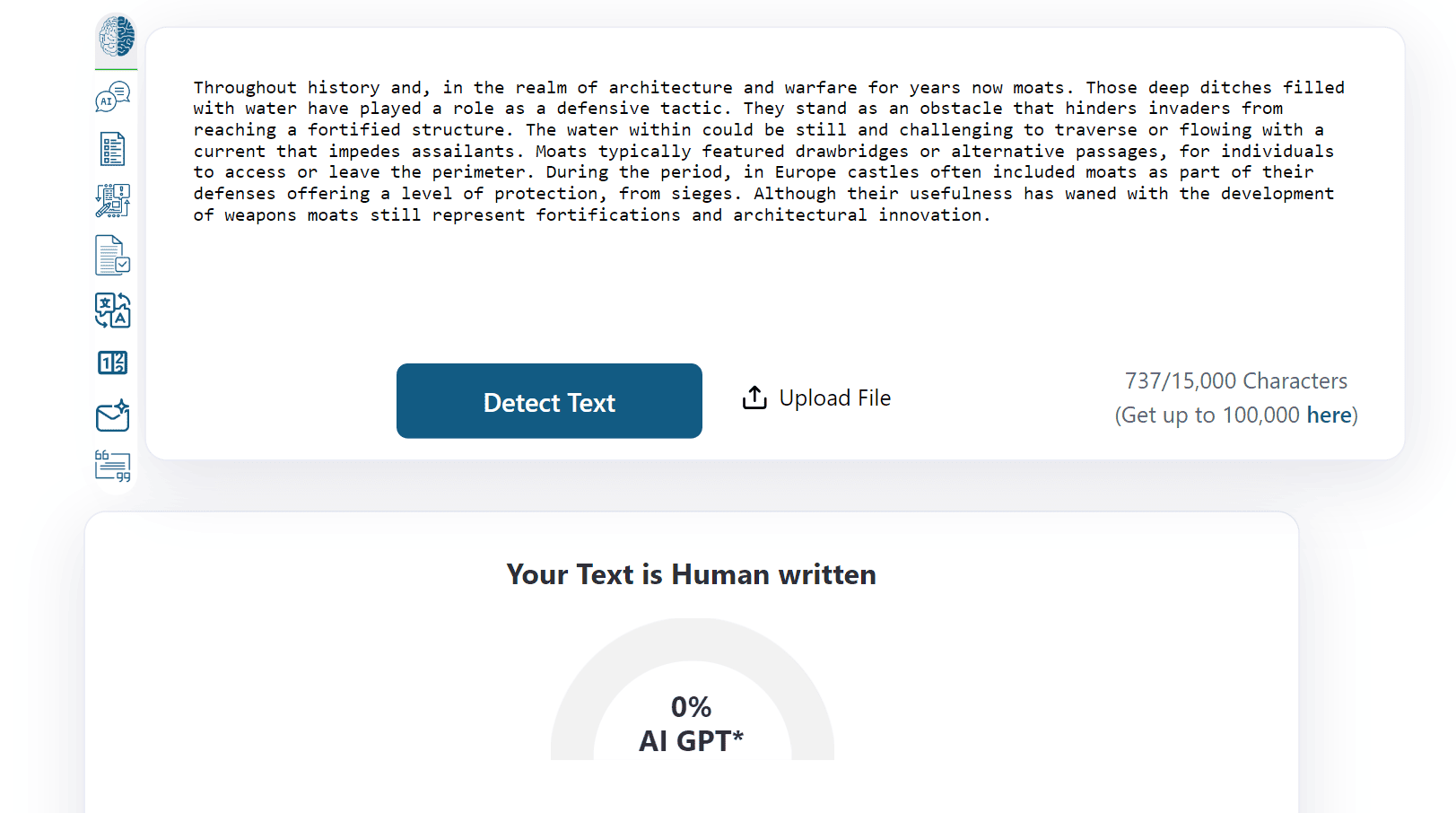Click the 737/15,000 Characters counter
The width and height of the screenshot is (1456, 813).
(x=1236, y=381)
